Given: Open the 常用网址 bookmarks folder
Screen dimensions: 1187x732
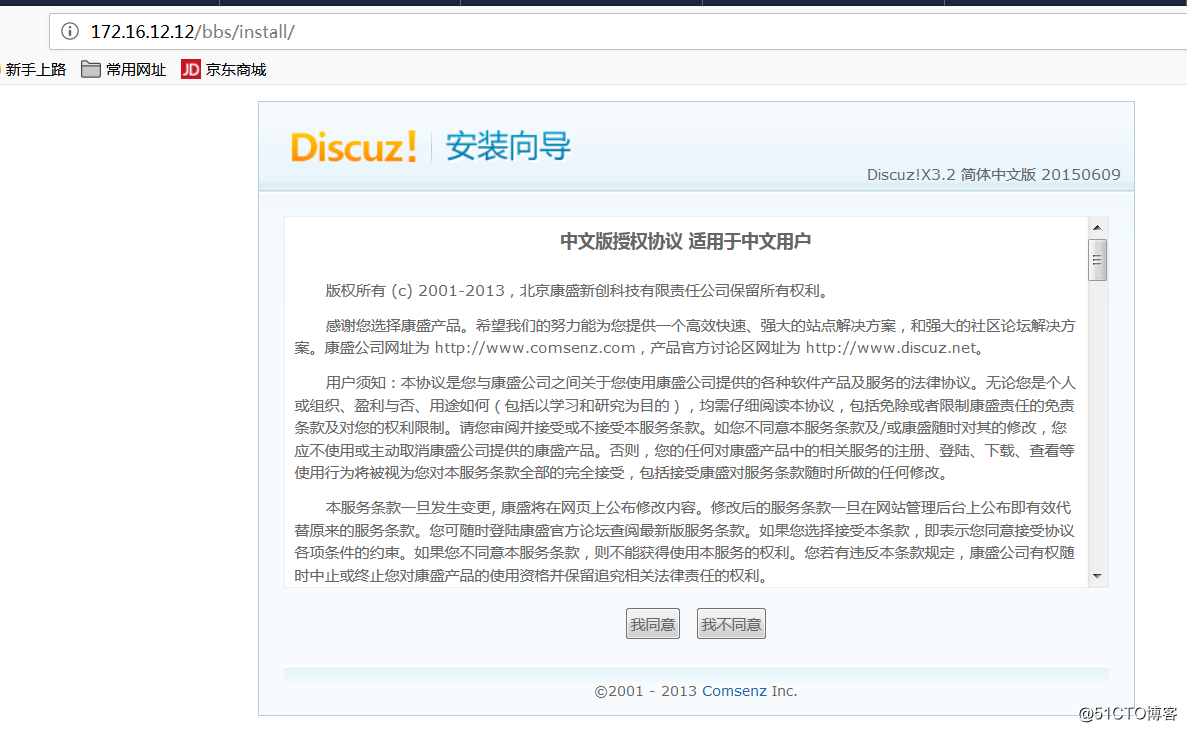Looking at the screenshot, I should [123, 70].
